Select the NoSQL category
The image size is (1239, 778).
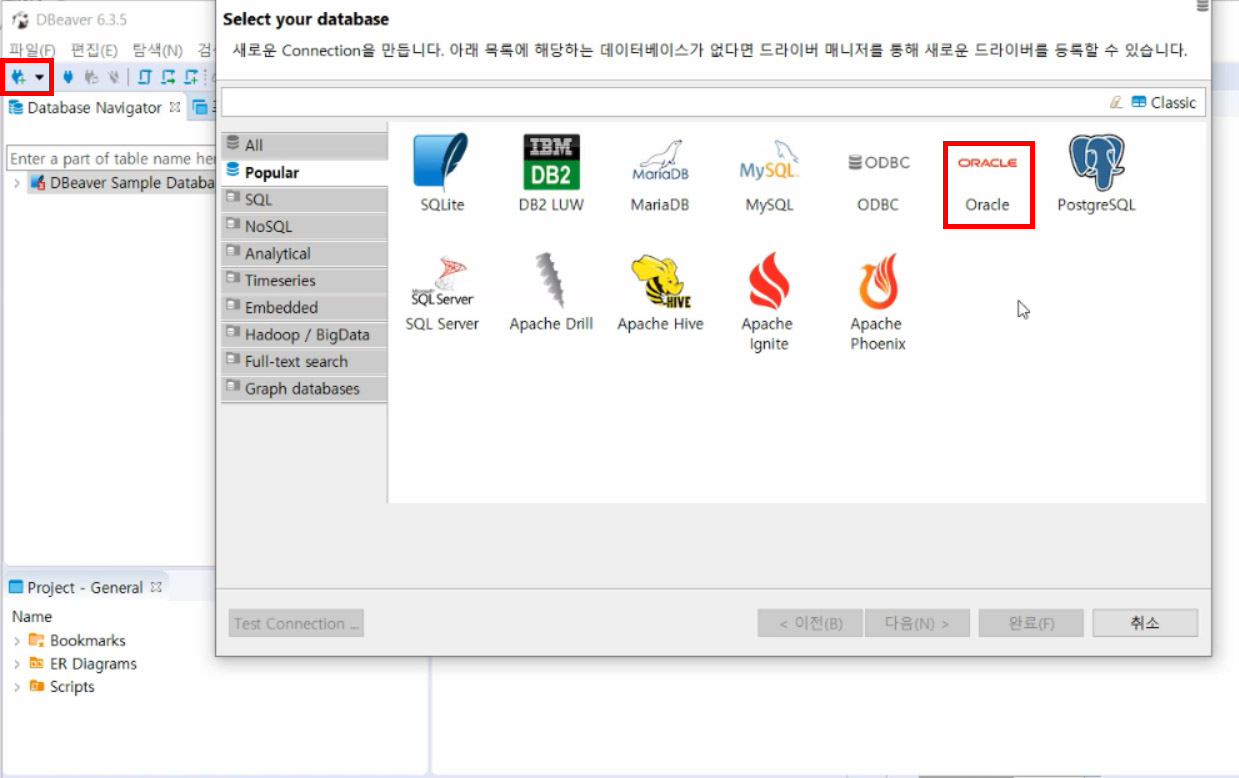[x=304, y=226]
